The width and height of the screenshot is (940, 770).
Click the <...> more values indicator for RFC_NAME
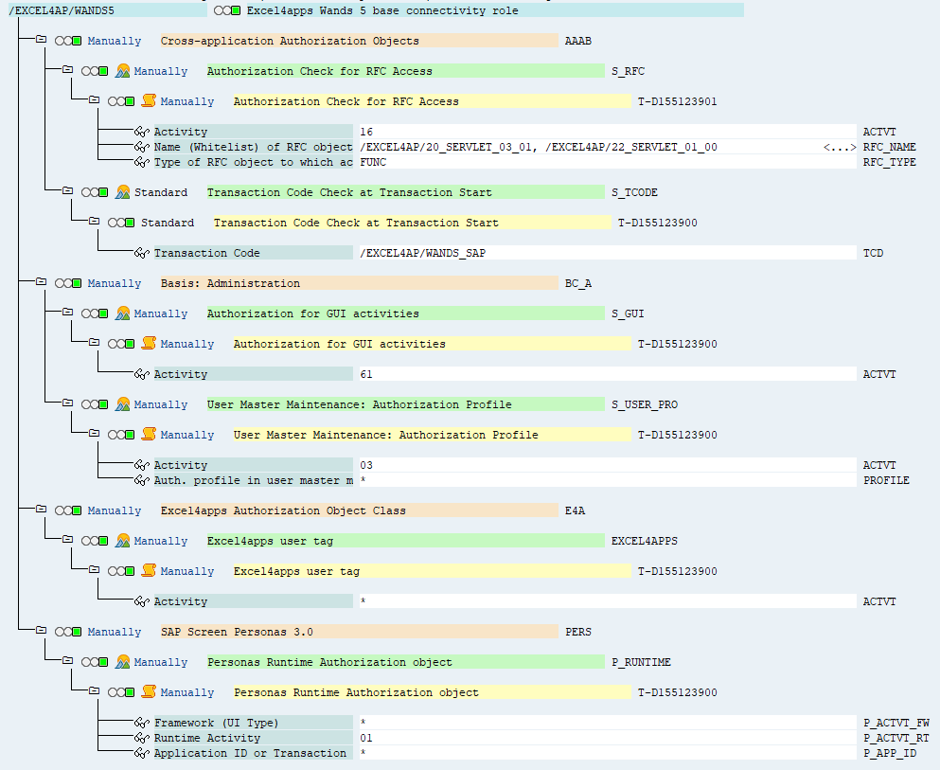pos(839,147)
